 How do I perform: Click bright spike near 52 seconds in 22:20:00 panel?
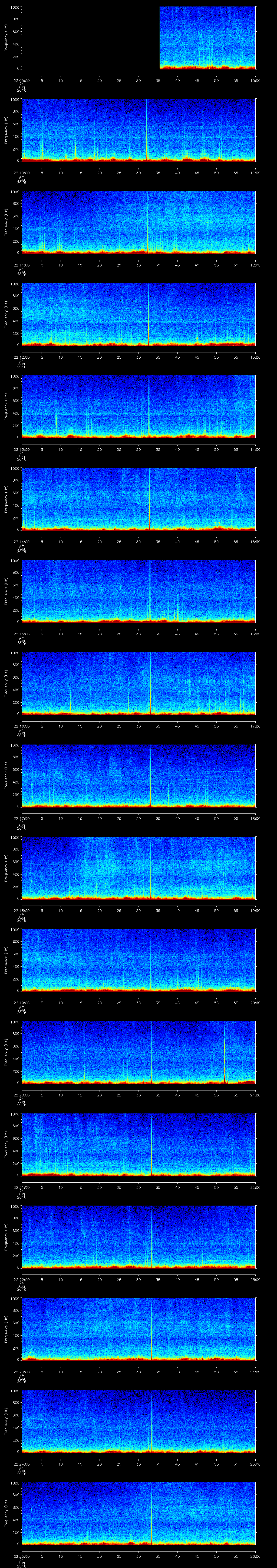(225, 1053)
